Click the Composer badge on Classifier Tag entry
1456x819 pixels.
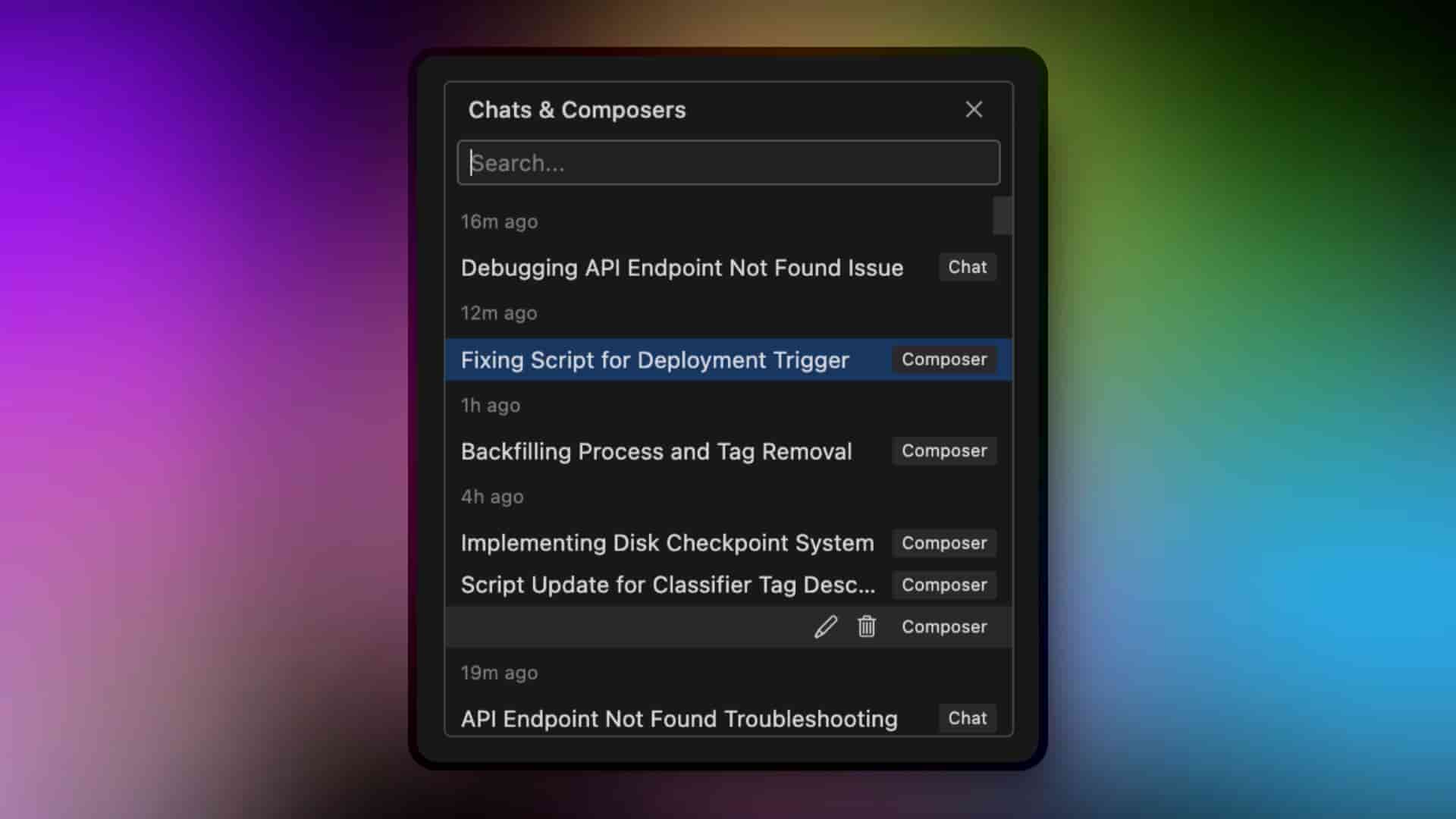tap(944, 585)
